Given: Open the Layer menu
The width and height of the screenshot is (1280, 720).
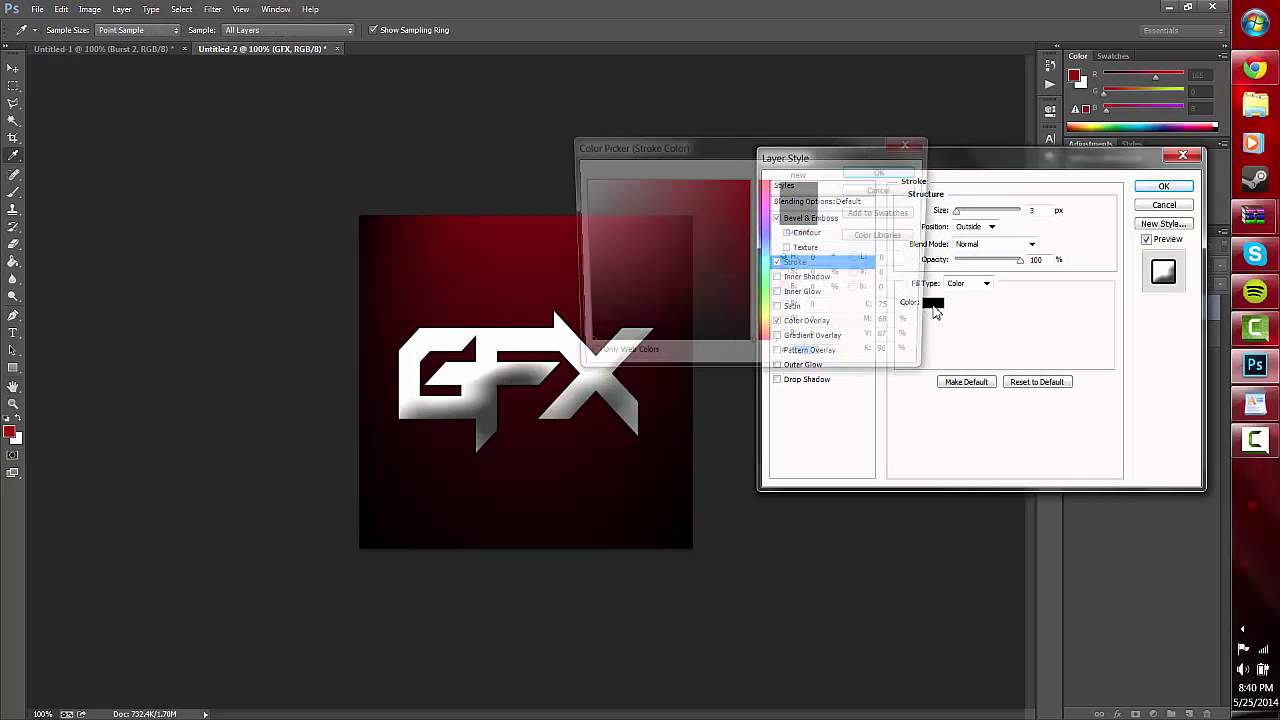Looking at the screenshot, I should (122, 9).
